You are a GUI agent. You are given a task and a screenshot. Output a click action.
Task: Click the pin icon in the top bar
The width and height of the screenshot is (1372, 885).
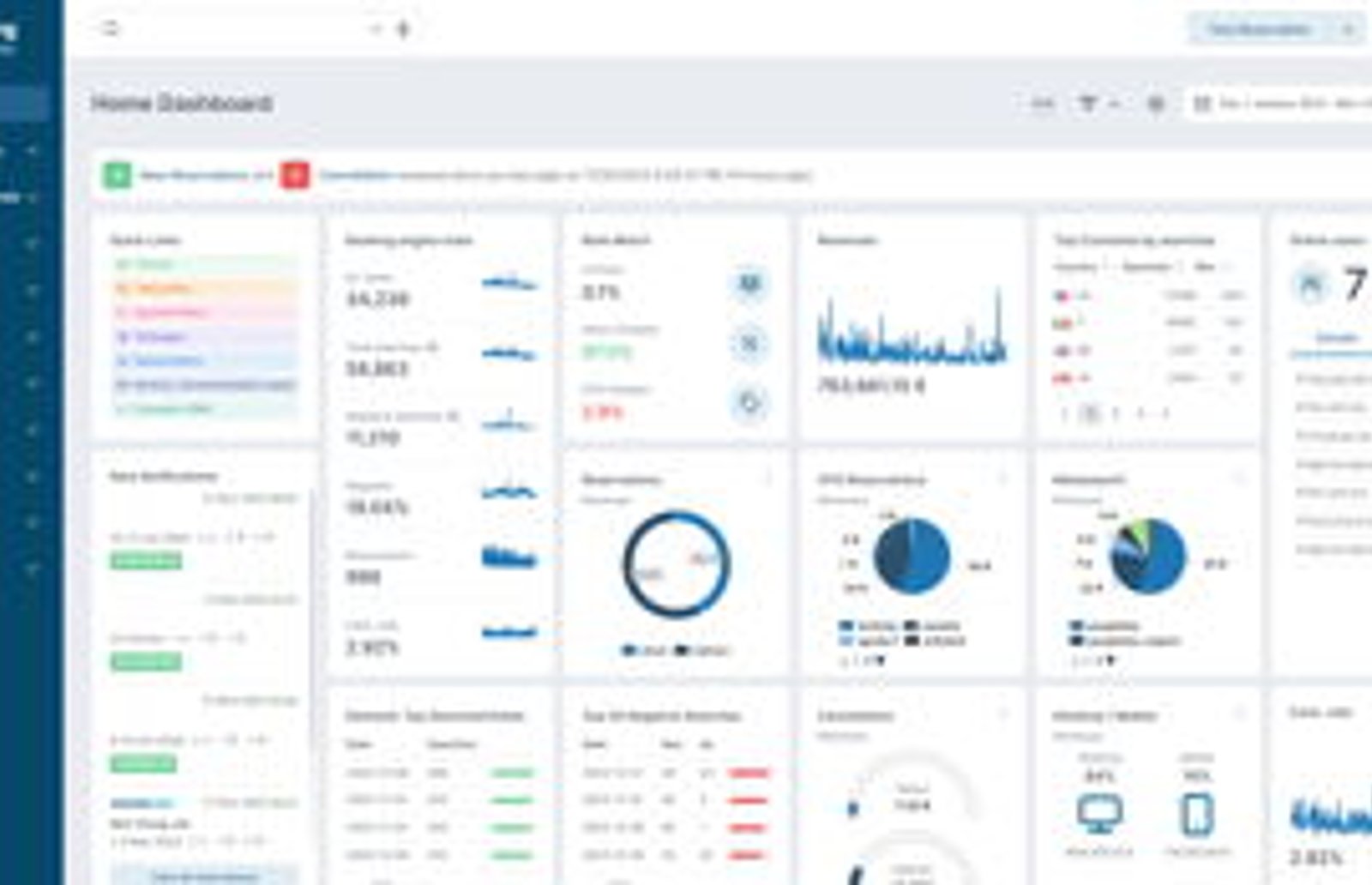403,29
